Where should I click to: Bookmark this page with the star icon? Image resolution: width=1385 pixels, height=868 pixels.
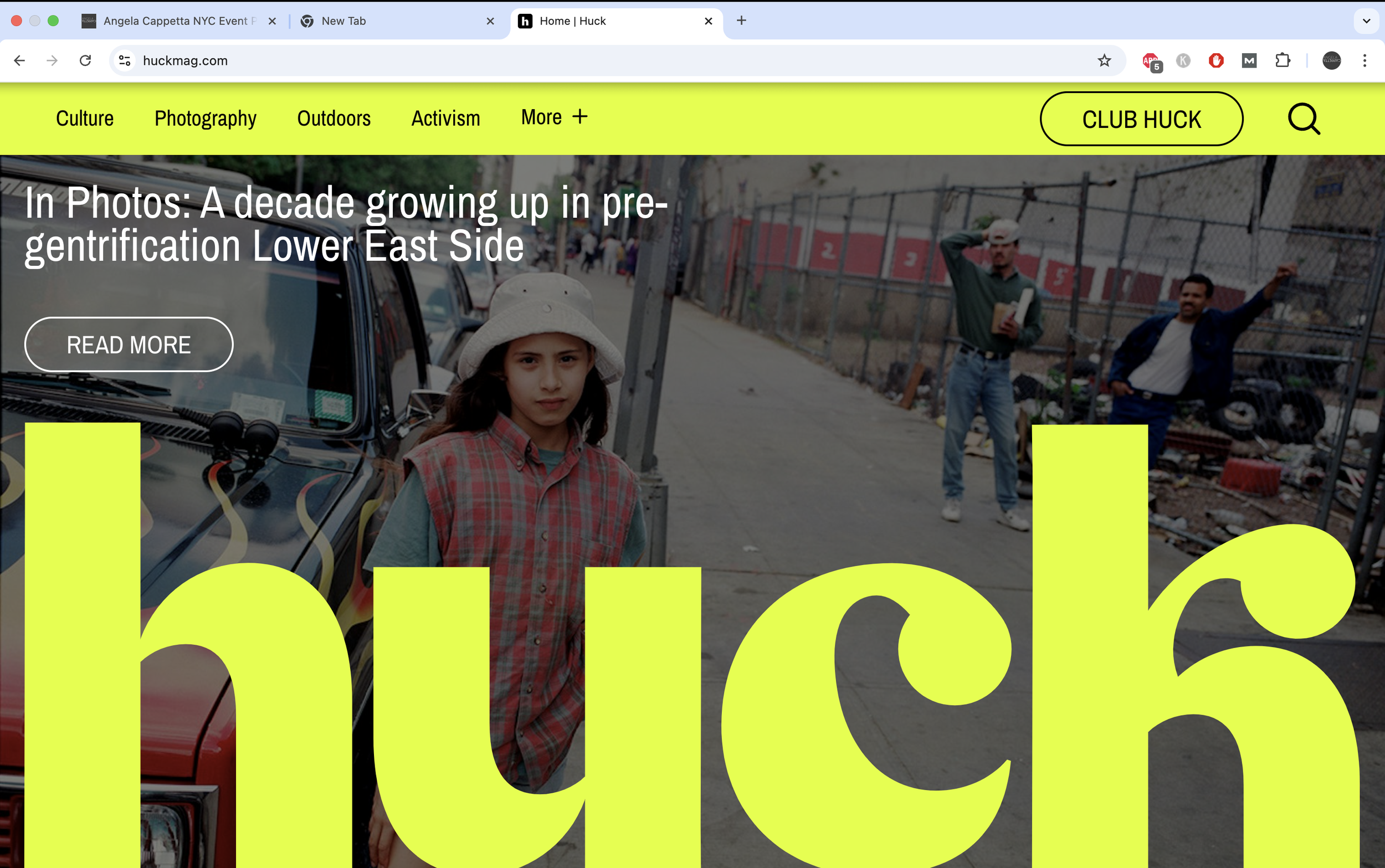coord(1104,60)
